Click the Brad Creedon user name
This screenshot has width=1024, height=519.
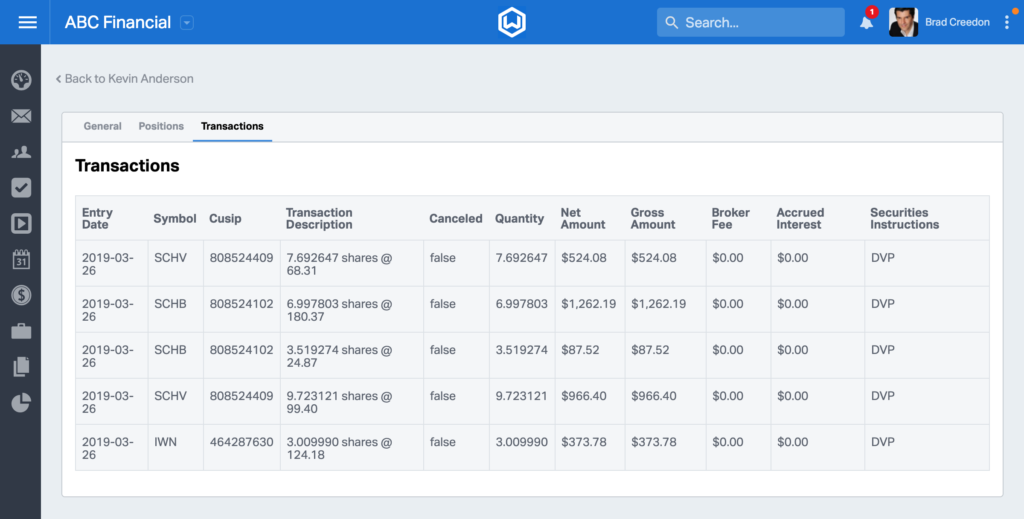(x=957, y=22)
